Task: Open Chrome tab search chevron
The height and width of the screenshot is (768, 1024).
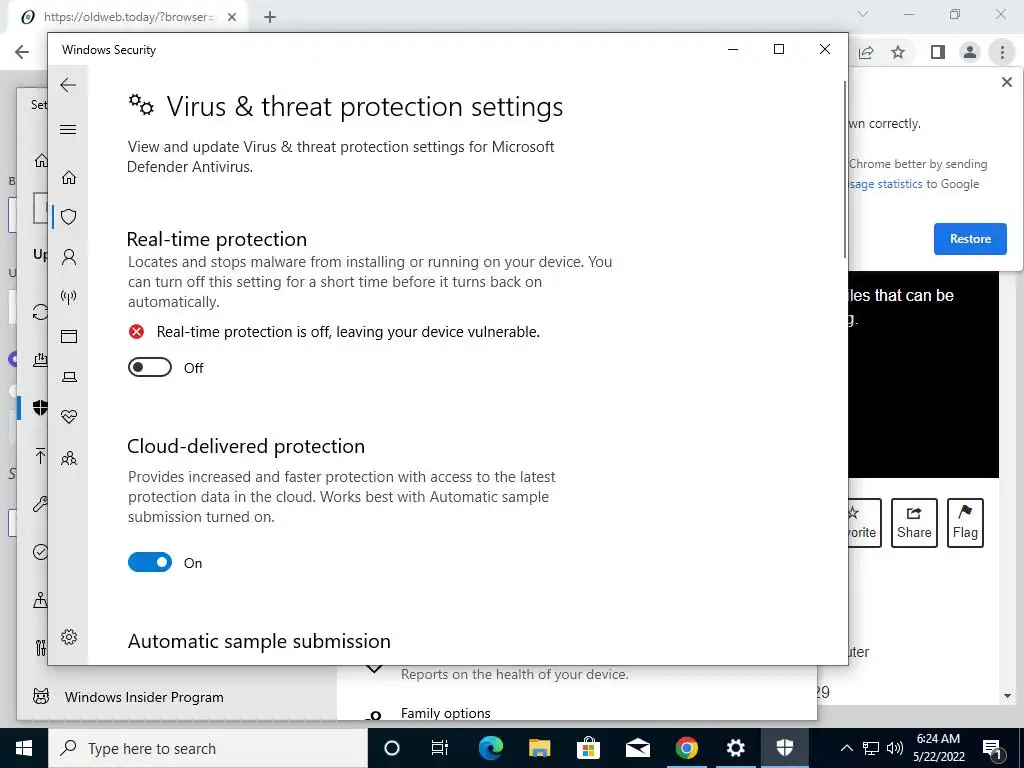Action: tap(863, 14)
